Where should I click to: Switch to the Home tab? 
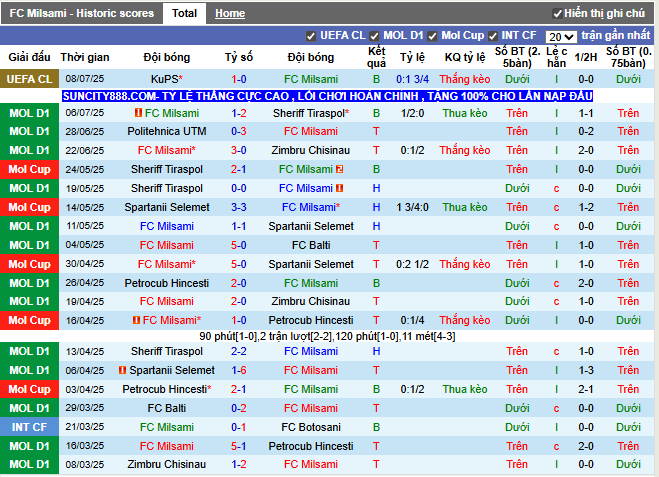click(x=230, y=13)
